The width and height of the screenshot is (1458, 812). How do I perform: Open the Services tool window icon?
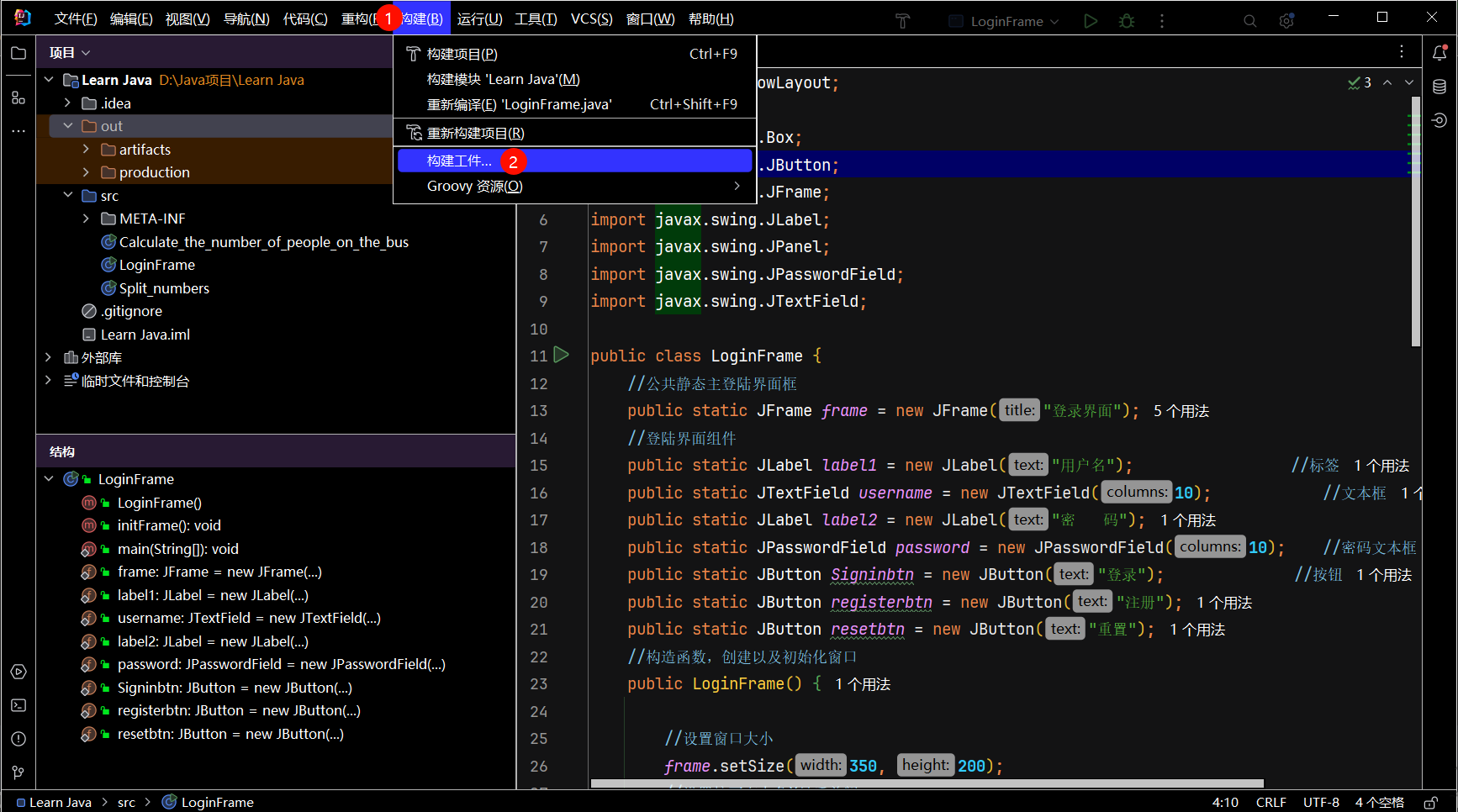[18, 672]
